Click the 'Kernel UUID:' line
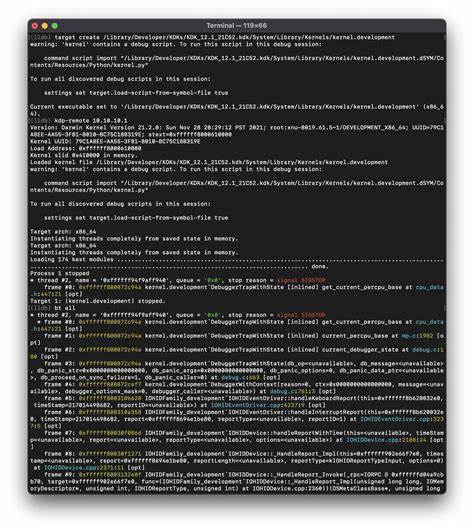Screen dimensions: 474x531 (115, 142)
